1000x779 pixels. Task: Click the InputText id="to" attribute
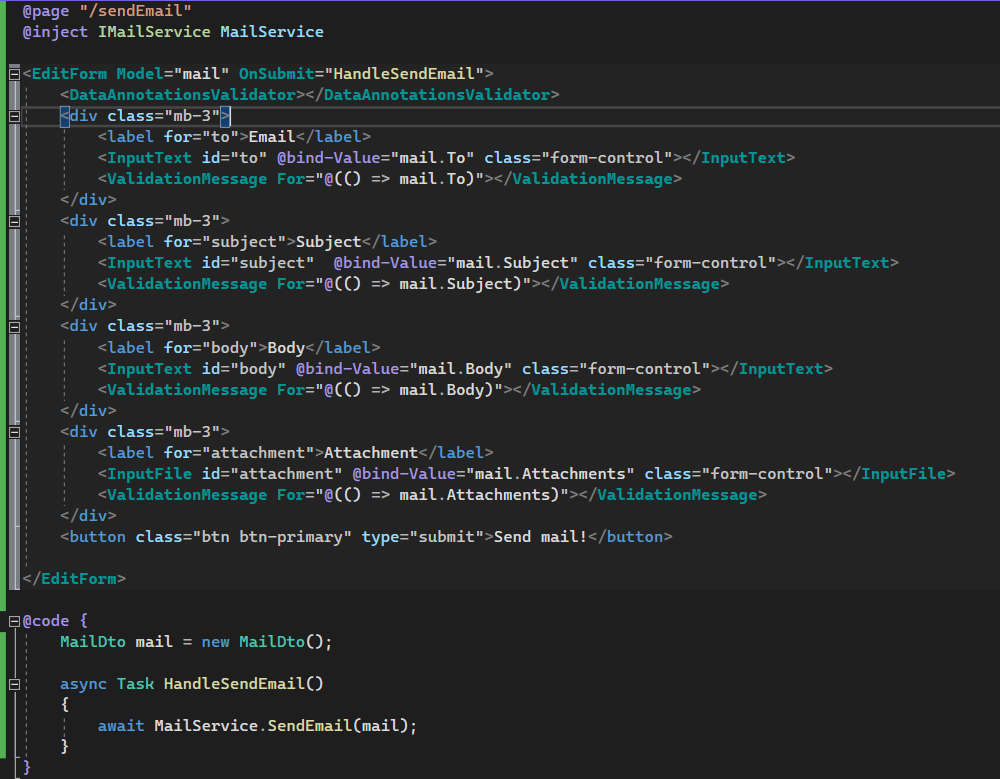[x=234, y=158]
